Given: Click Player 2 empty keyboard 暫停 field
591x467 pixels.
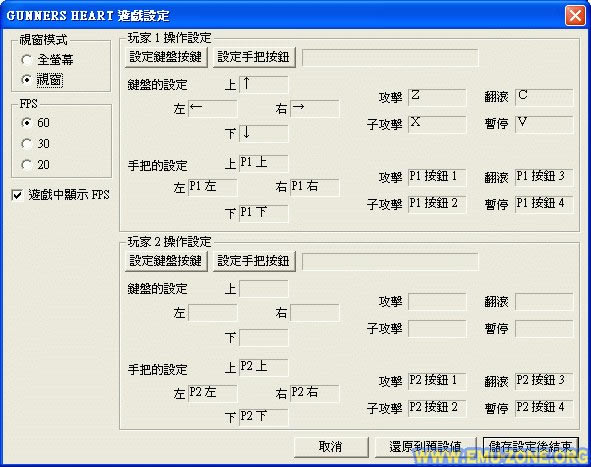Looking at the screenshot, I should (x=544, y=328).
